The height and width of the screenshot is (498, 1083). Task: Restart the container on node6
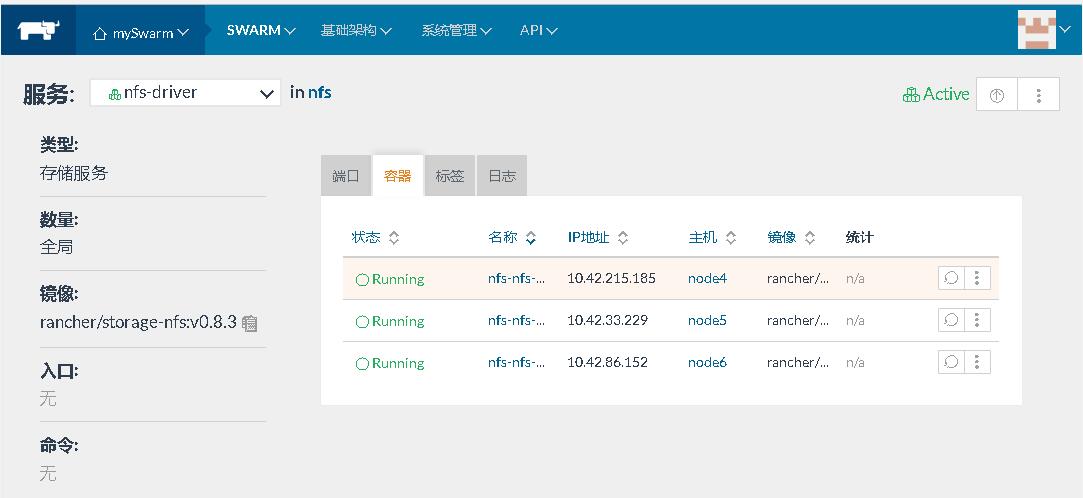[x=951, y=363]
